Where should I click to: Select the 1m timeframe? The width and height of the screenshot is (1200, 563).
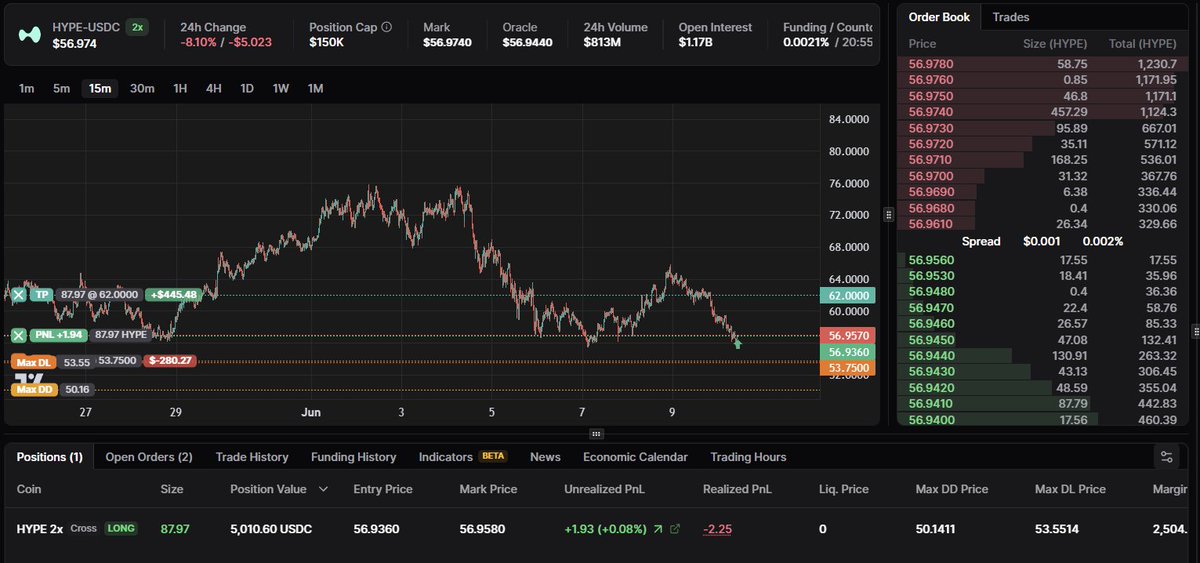tap(27, 88)
